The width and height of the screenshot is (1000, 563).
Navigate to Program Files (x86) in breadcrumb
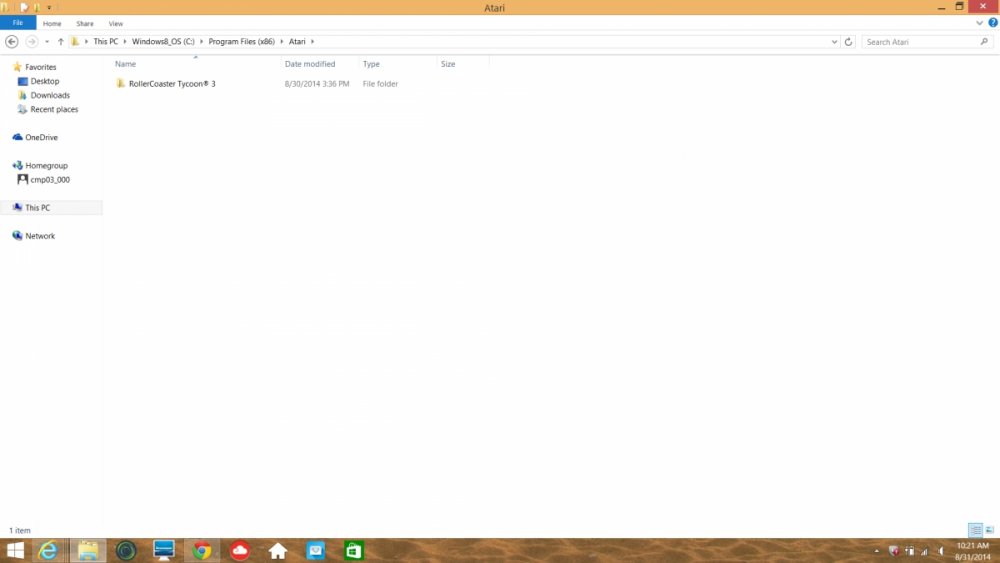241,42
